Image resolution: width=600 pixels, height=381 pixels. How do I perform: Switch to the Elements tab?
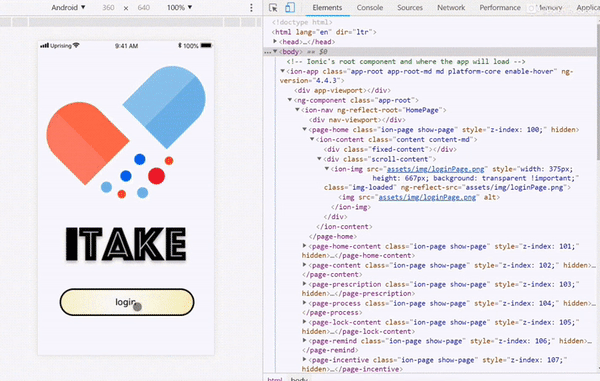[x=327, y=8]
